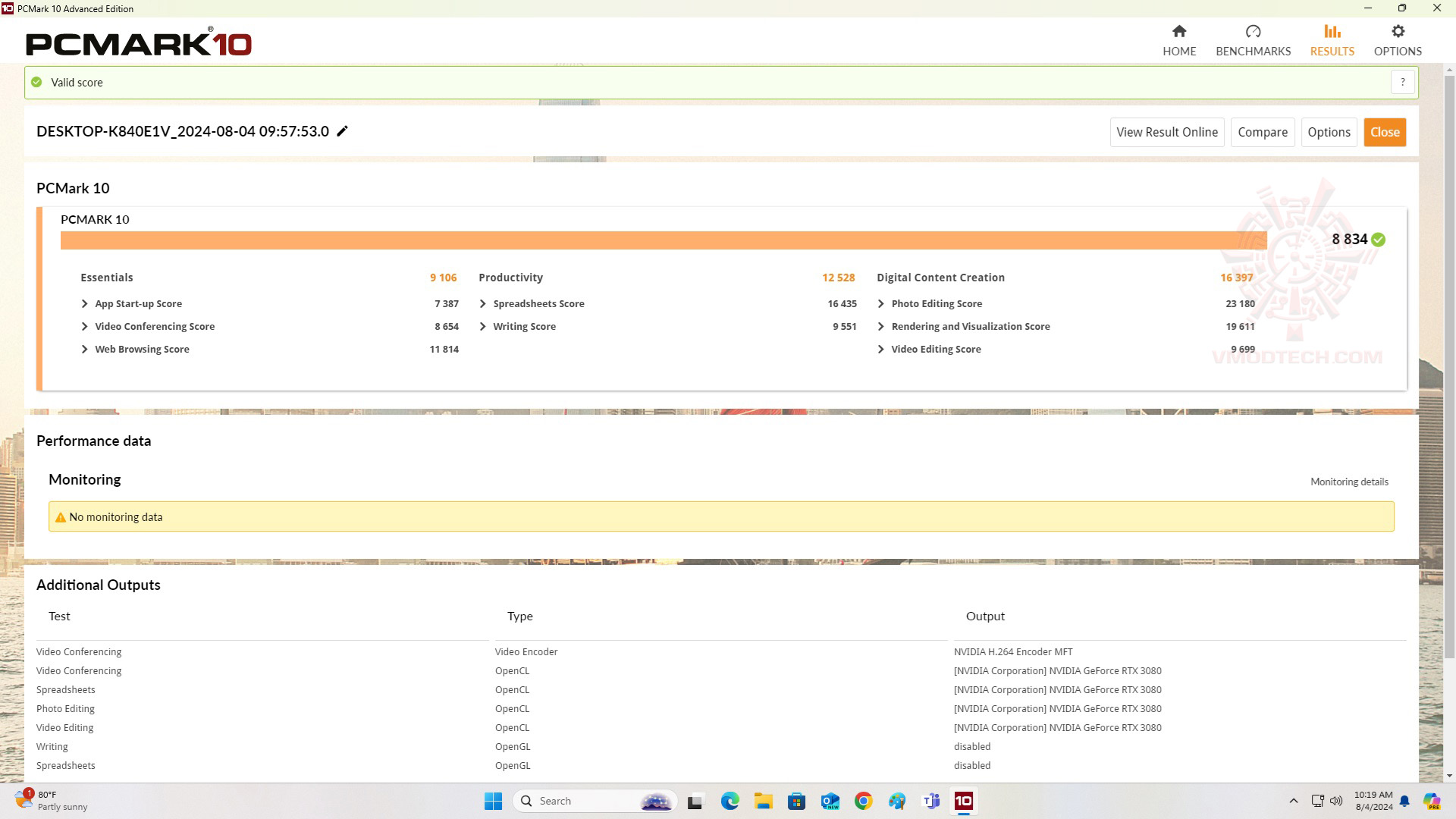The image size is (1456, 819).
Task: Click the Monitoring tab label
Action: point(84,479)
